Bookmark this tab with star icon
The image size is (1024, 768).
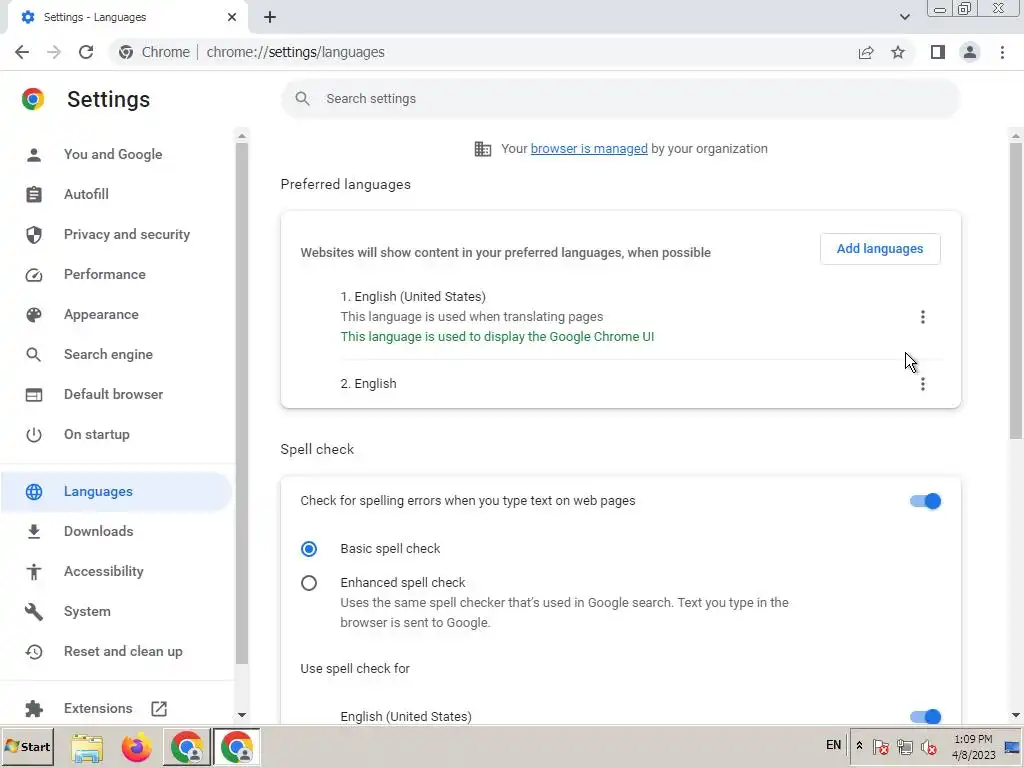tap(898, 52)
